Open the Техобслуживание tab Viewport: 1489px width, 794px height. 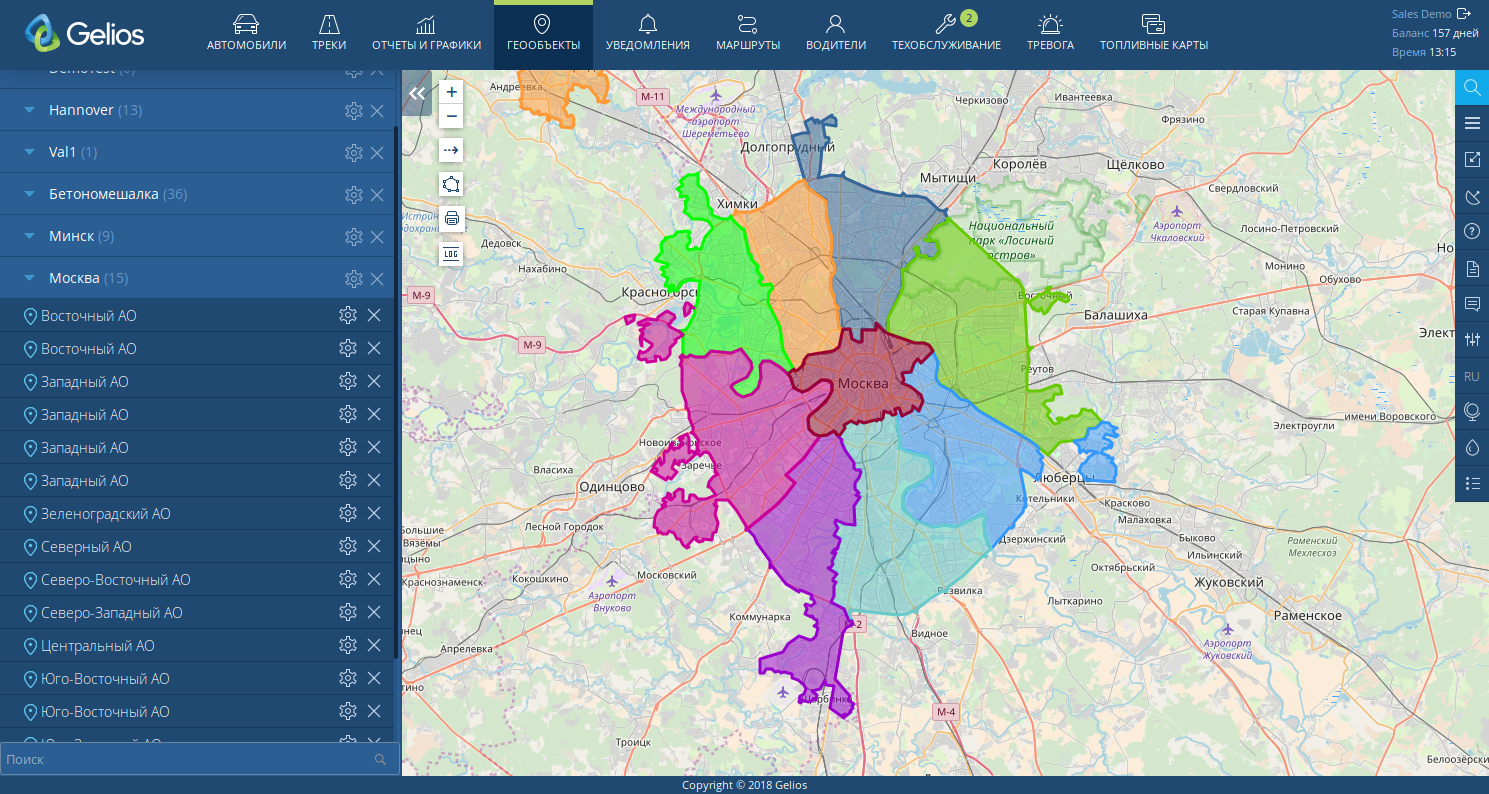tap(946, 34)
